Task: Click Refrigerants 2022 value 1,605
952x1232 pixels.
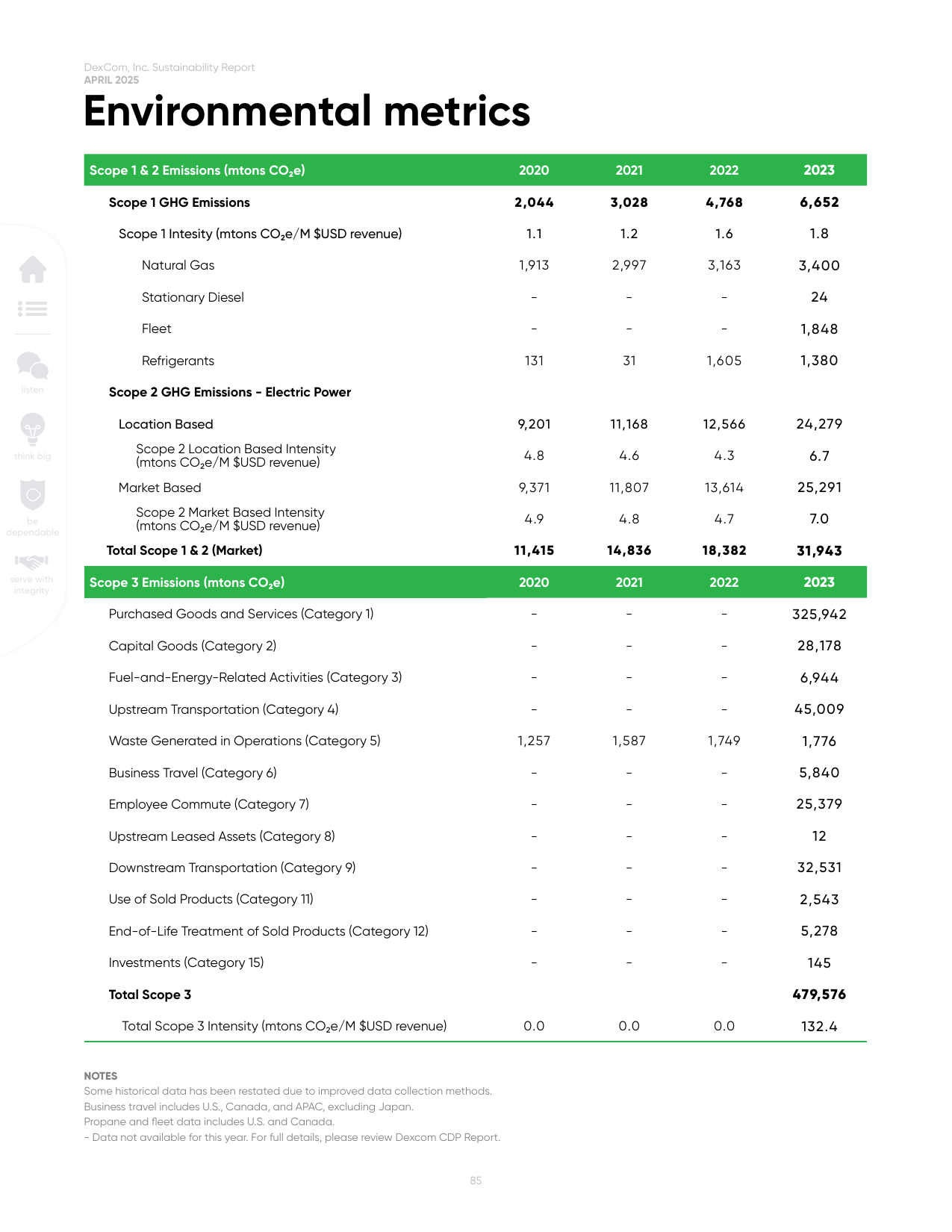Action: 724,361
